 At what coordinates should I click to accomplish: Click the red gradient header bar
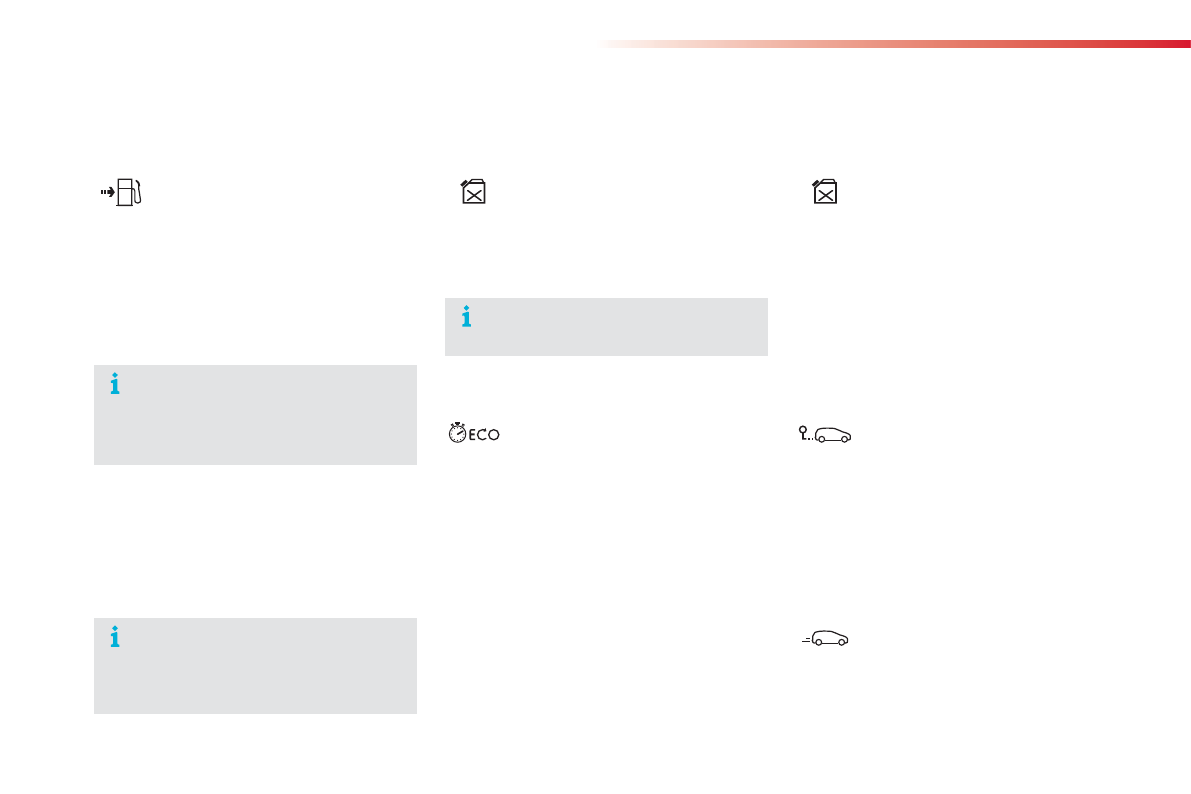click(900, 44)
